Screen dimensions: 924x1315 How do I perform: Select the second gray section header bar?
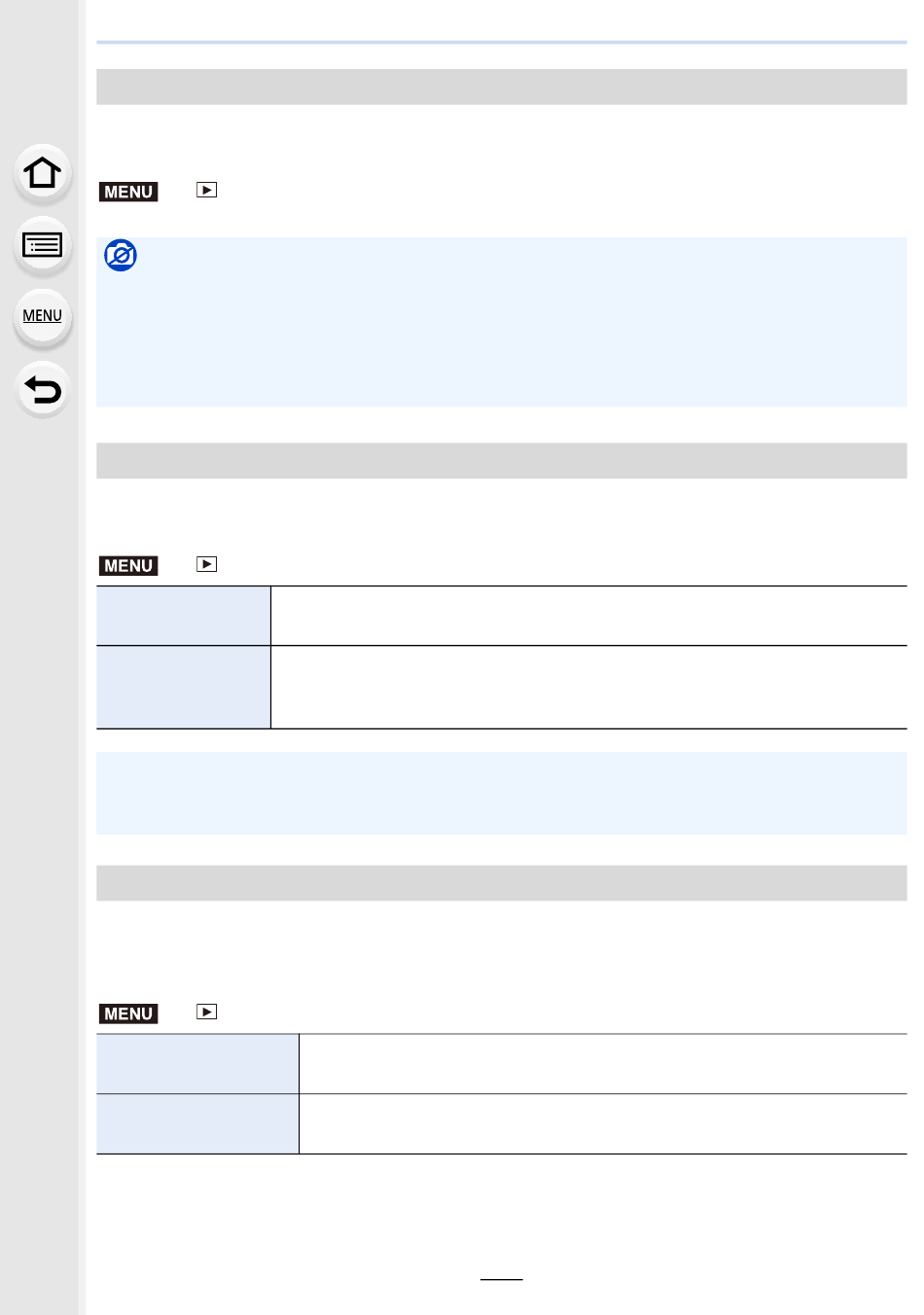501,460
